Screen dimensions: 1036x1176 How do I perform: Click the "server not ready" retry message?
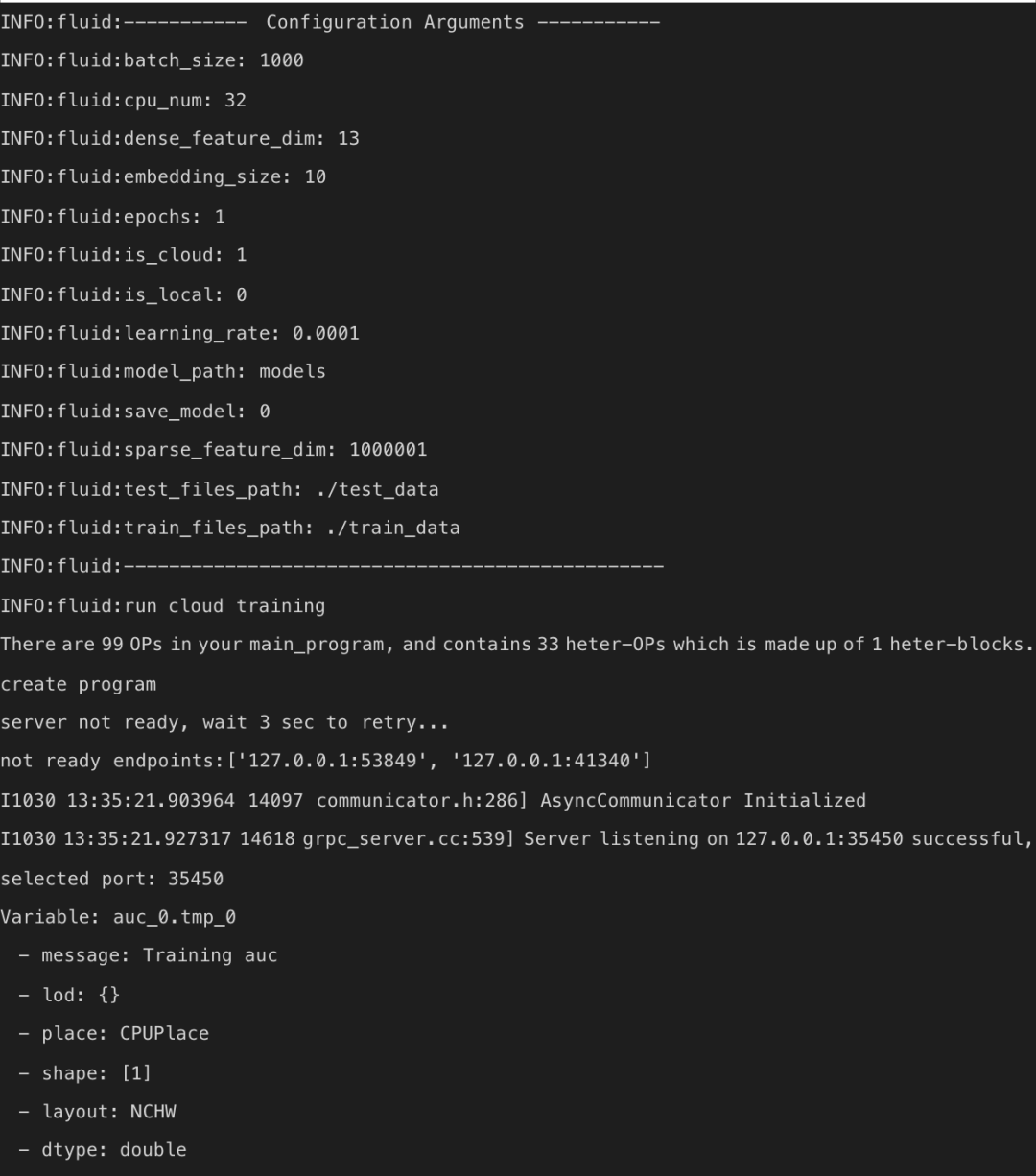pyautogui.click(x=224, y=722)
